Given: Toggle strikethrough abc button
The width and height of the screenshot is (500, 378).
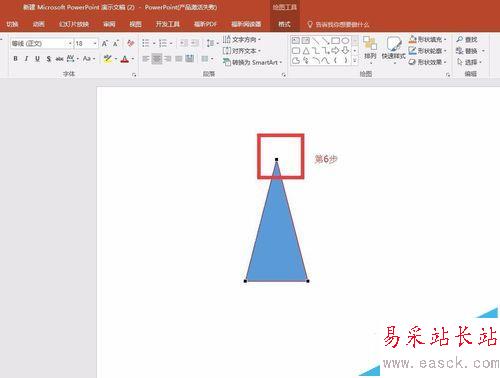Looking at the screenshot, I should pyautogui.click(x=60, y=59).
